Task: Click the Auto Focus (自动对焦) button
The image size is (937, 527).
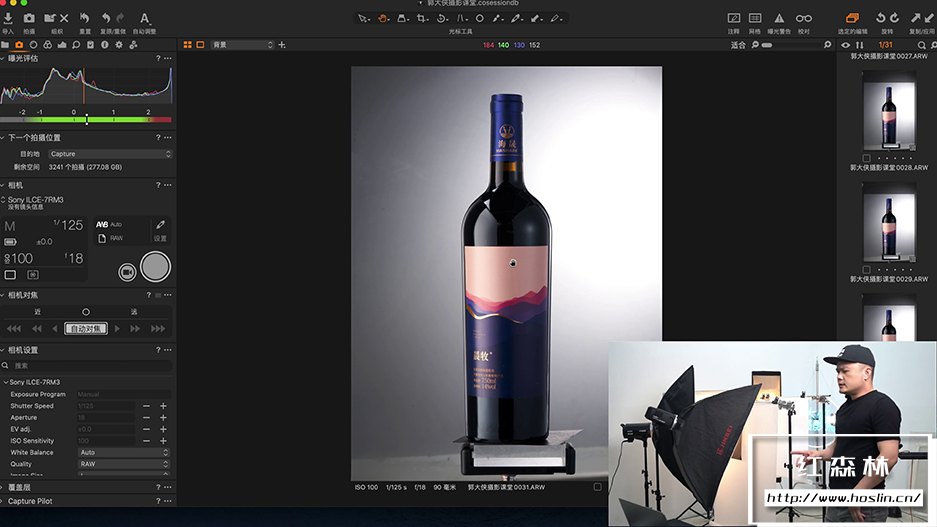Action: point(86,328)
